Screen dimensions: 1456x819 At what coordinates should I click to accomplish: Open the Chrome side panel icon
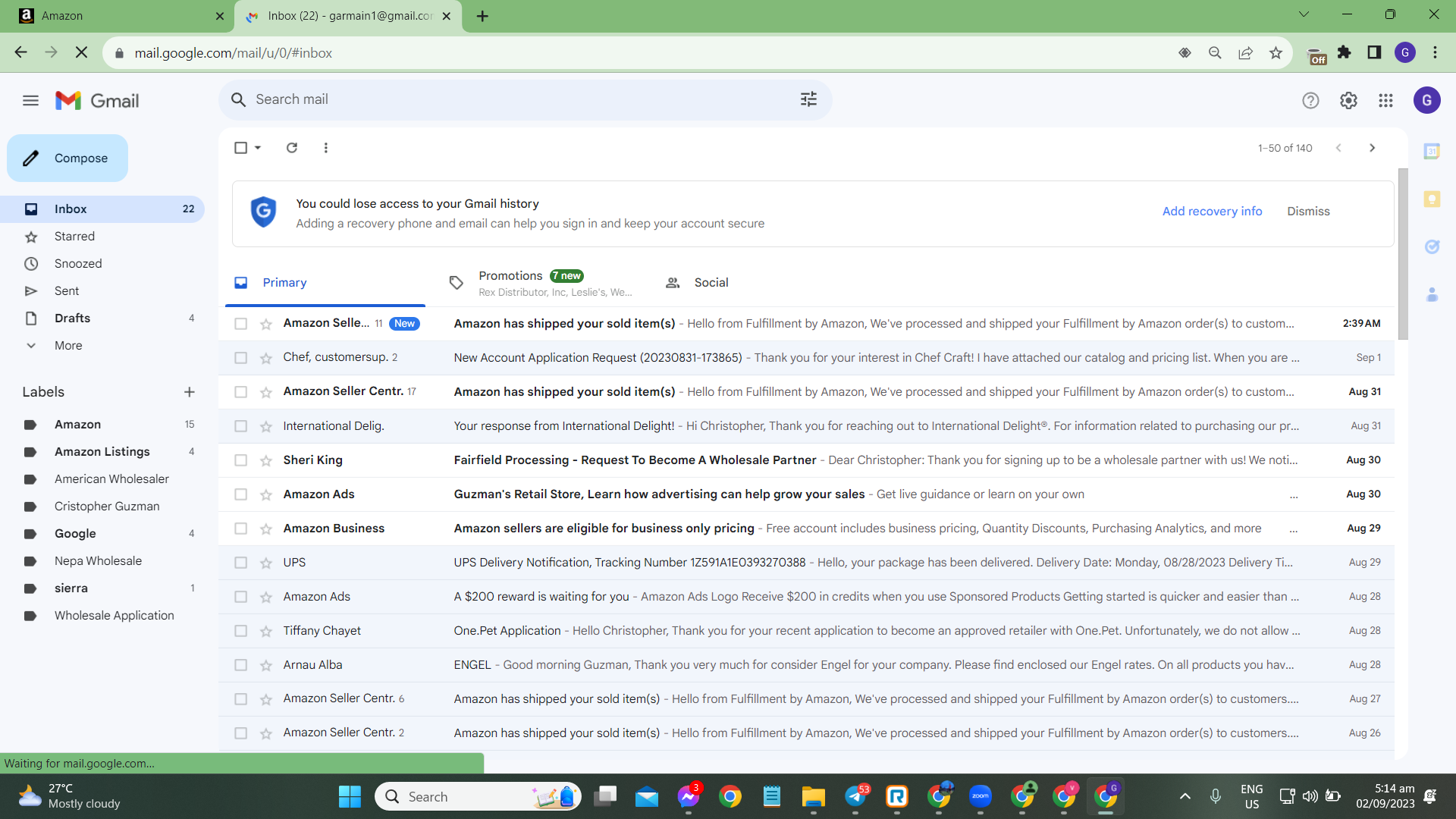1374,52
